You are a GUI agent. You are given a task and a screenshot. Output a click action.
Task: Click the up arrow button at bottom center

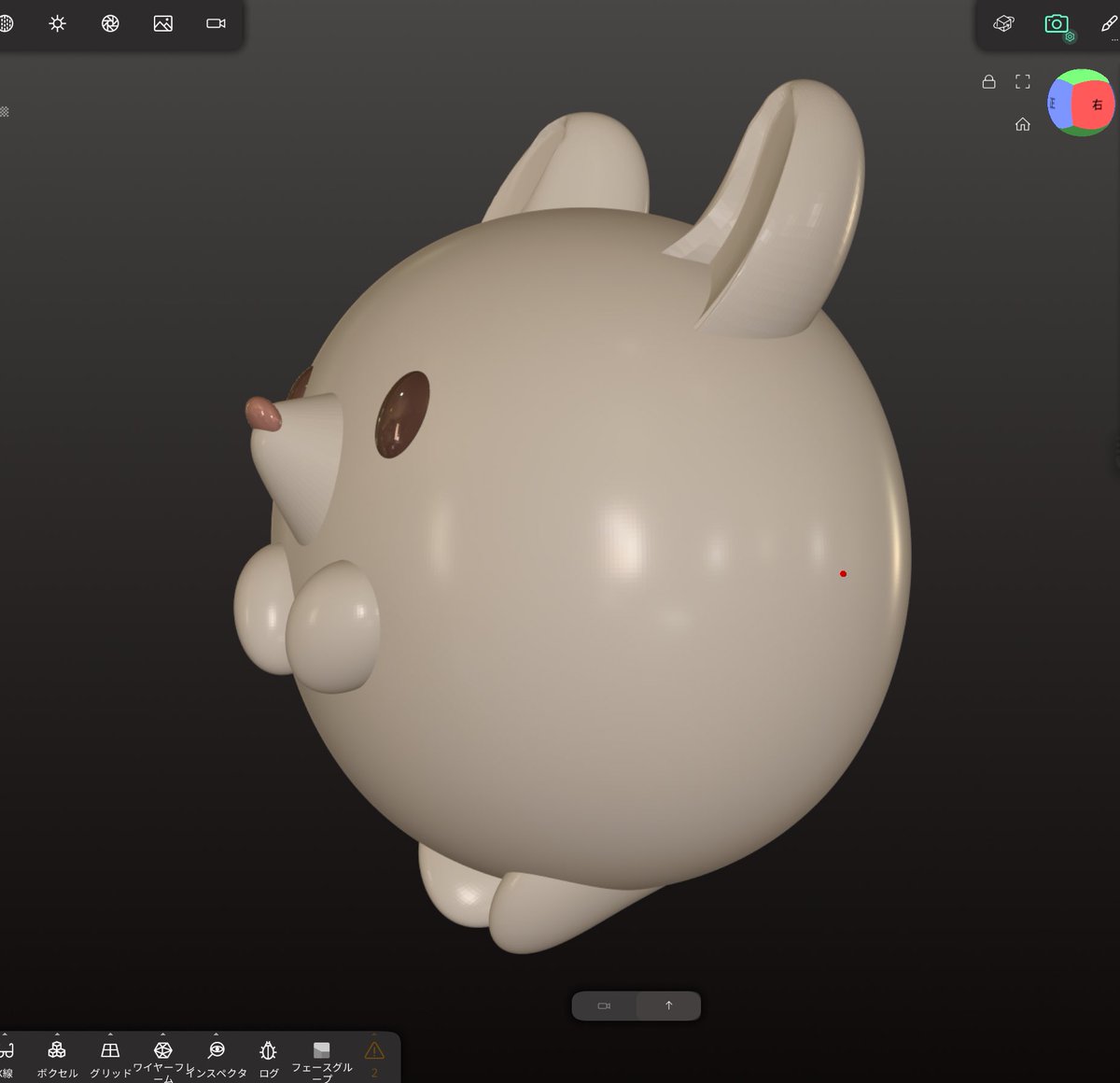click(x=668, y=1006)
